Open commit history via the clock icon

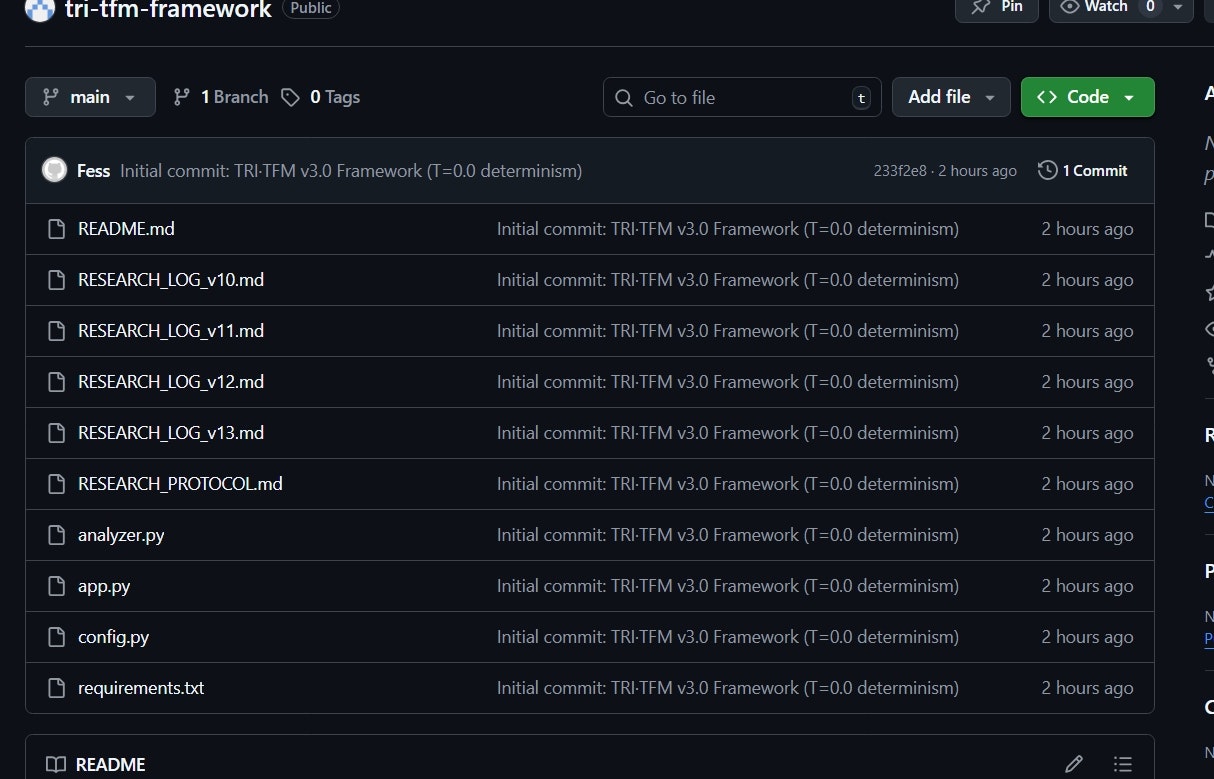pyautogui.click(x=1047, y=170)
